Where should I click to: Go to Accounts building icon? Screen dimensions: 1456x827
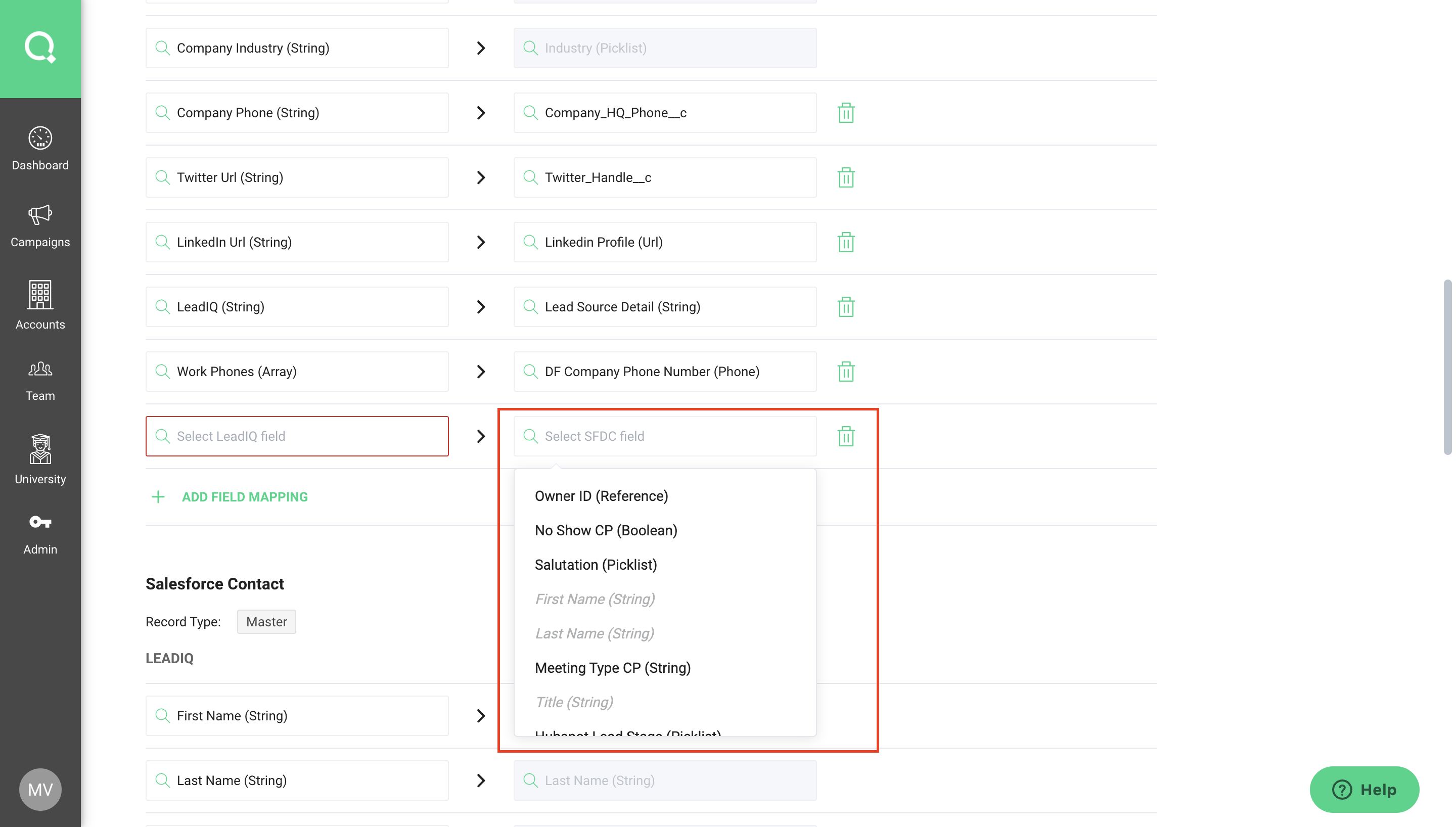(x=40, y=295)
